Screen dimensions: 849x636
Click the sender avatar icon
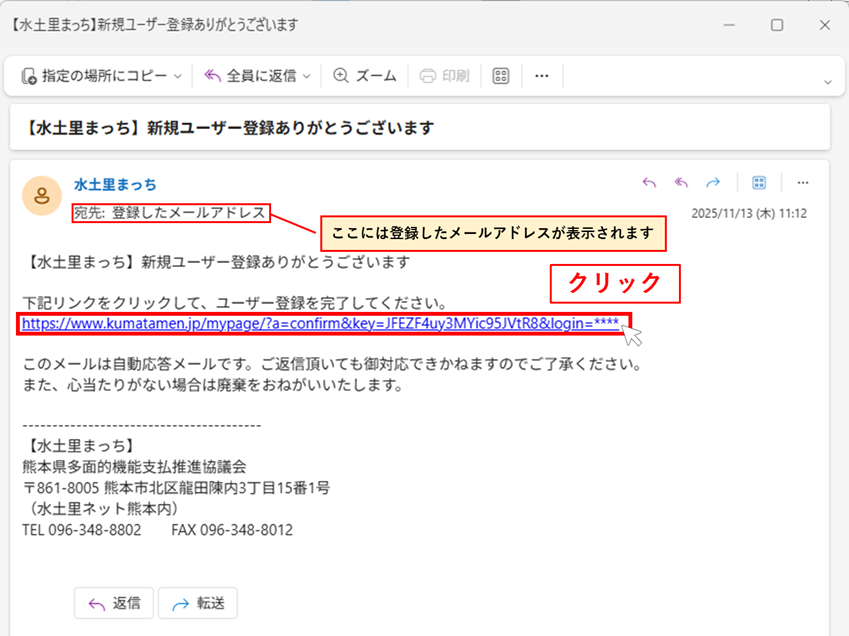click(41, 195)
